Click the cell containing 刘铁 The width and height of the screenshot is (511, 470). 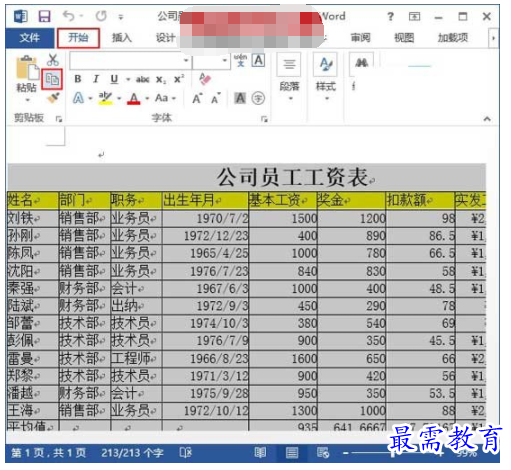(x=33, y=219)
